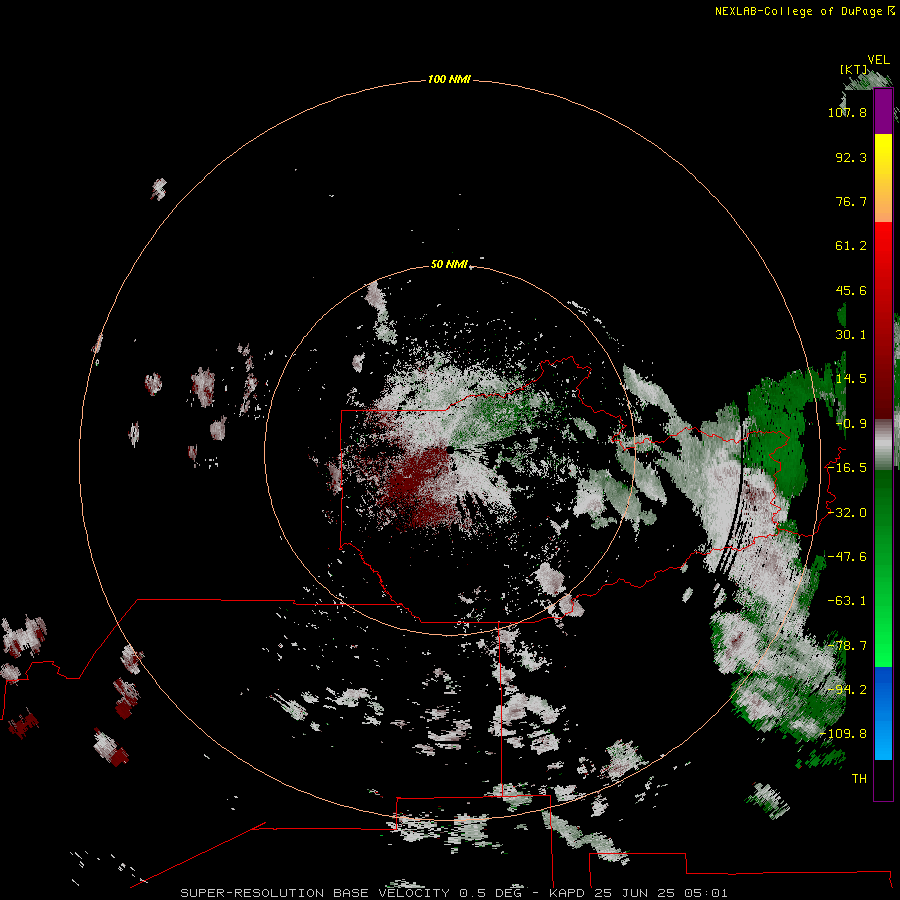Click the [KT] units label
The image size is (900, 900).
click(853, 69)
